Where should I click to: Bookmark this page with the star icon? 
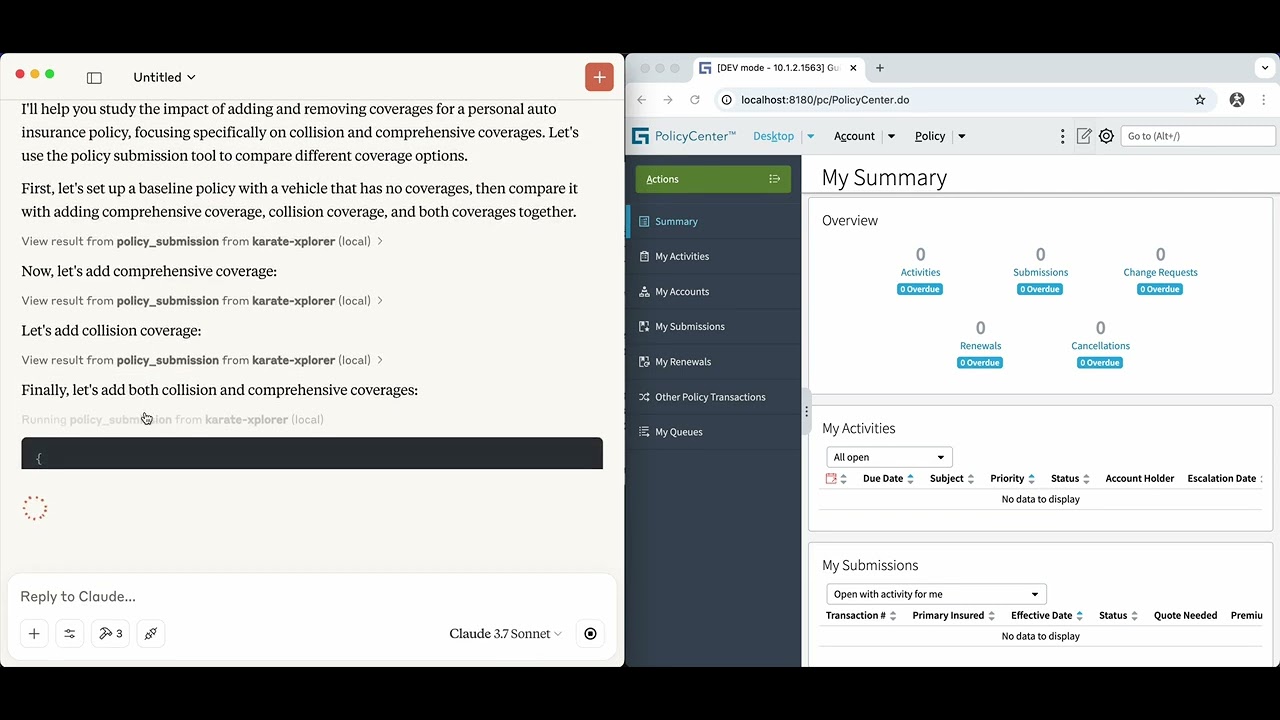1200,100
